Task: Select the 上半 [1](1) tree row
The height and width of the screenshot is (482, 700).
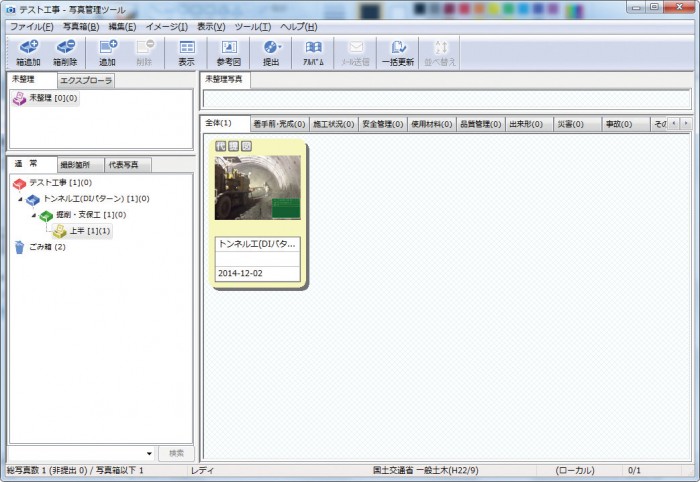Action: (x=82, y=231)
